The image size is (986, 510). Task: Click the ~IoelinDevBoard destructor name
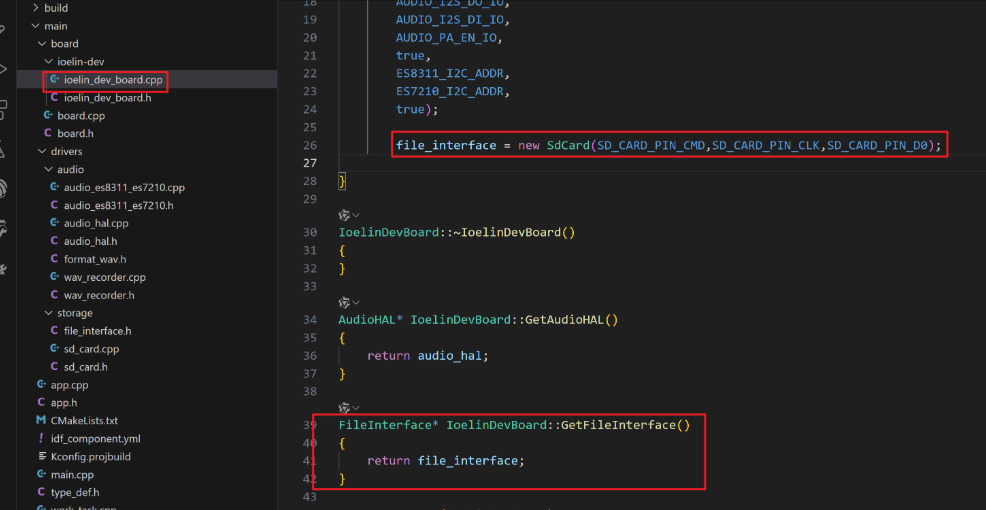[506, 233]
